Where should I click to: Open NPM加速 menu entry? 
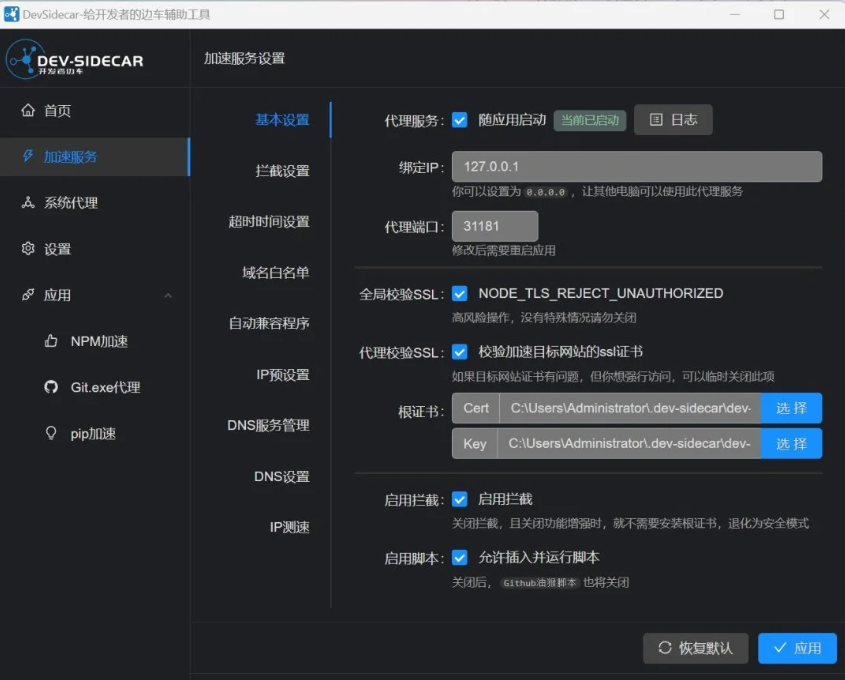95,341
